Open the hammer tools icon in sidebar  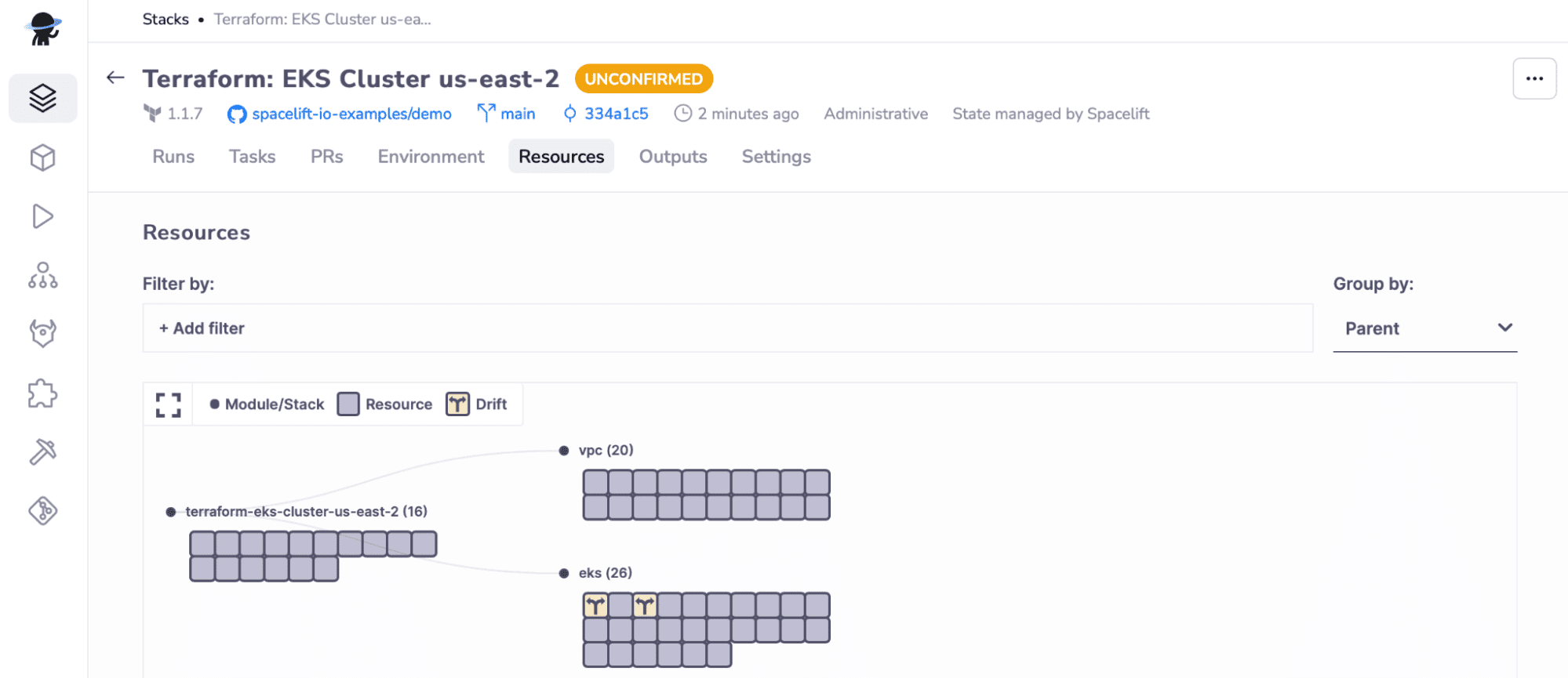coord(42,451)
